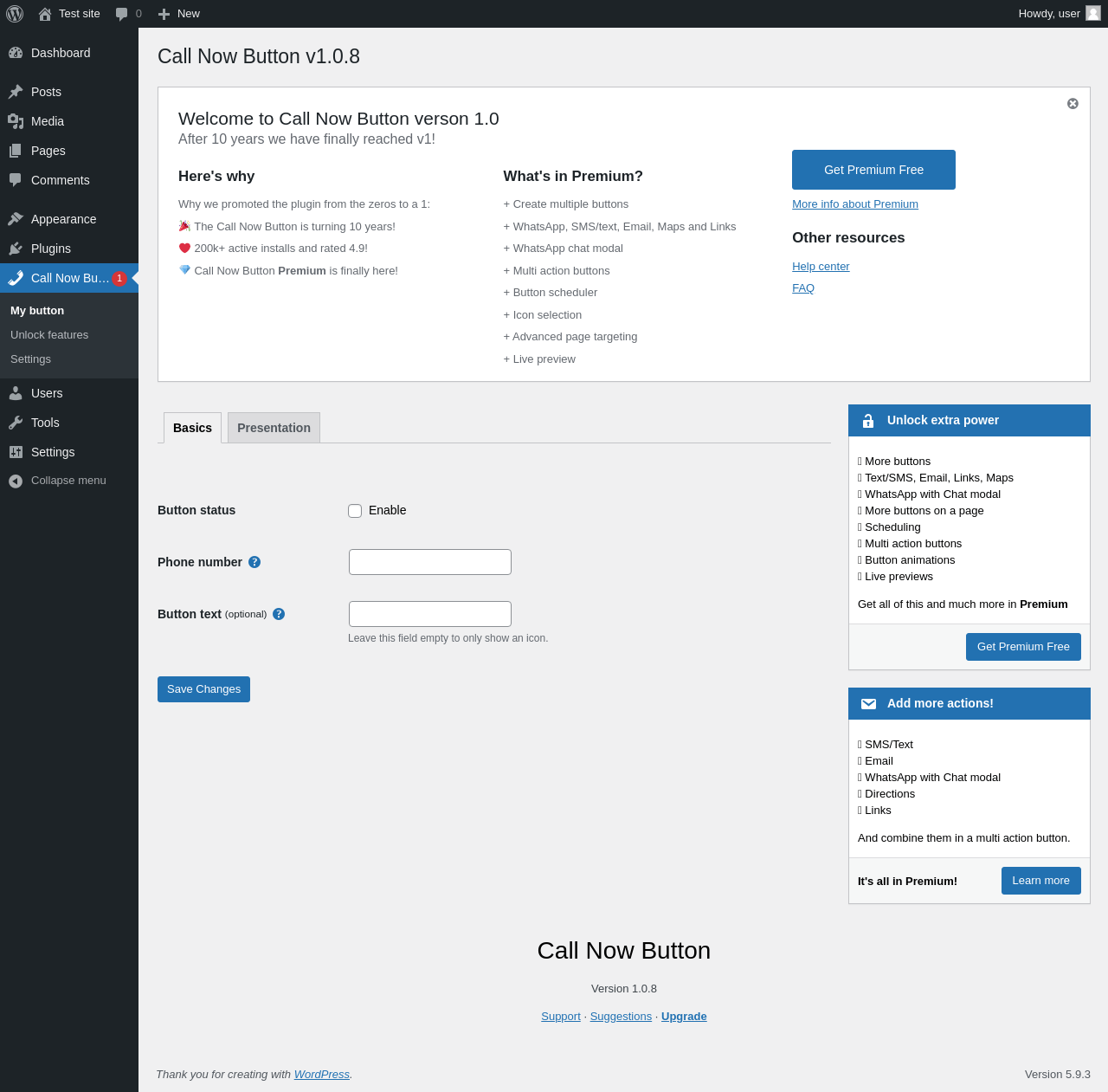Click the Settings sliders icon in sidebar

(x=16, y=452)
